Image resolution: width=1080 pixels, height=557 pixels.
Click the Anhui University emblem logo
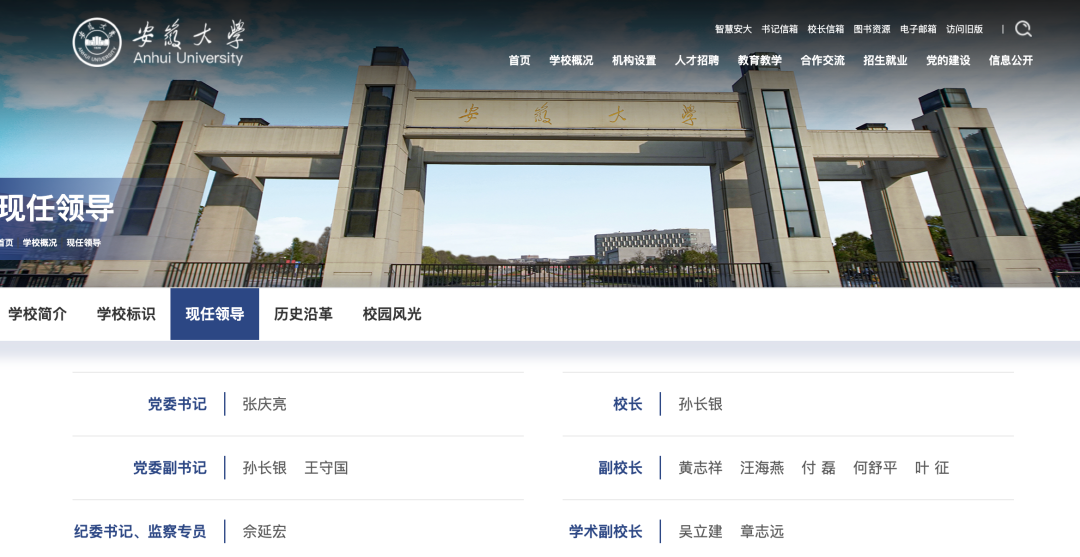97,43
